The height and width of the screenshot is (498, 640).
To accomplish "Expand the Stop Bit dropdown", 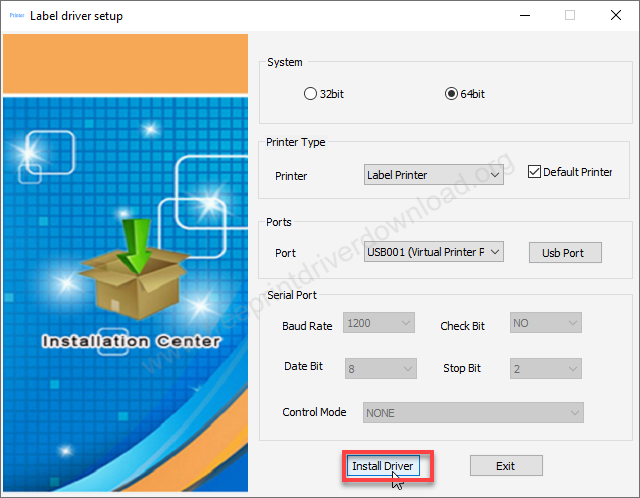I will [546, 369].
